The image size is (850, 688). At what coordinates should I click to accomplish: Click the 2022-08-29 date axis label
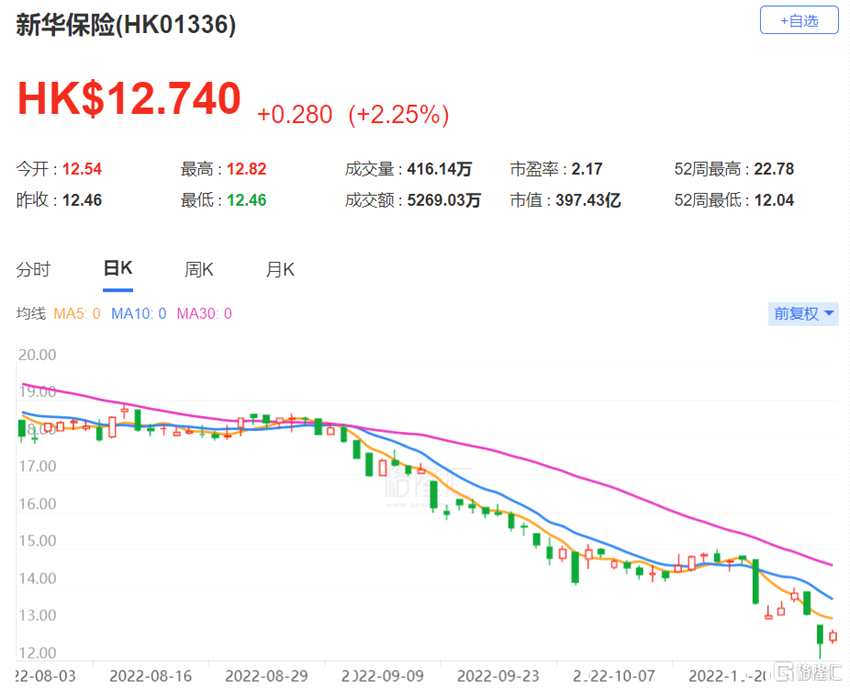tap(266, 676)
